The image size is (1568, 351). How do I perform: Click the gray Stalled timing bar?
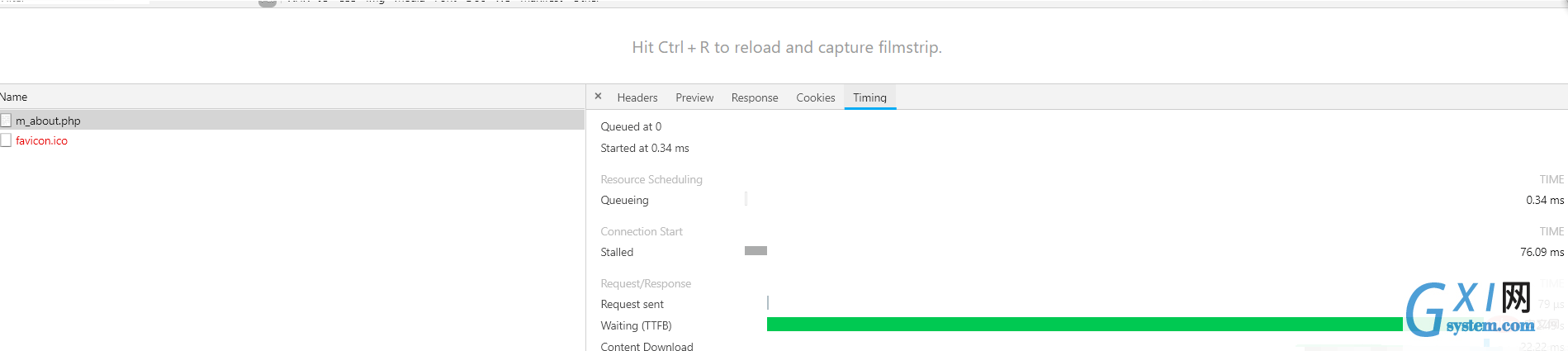pyautogui.click(x=756, y=251)
